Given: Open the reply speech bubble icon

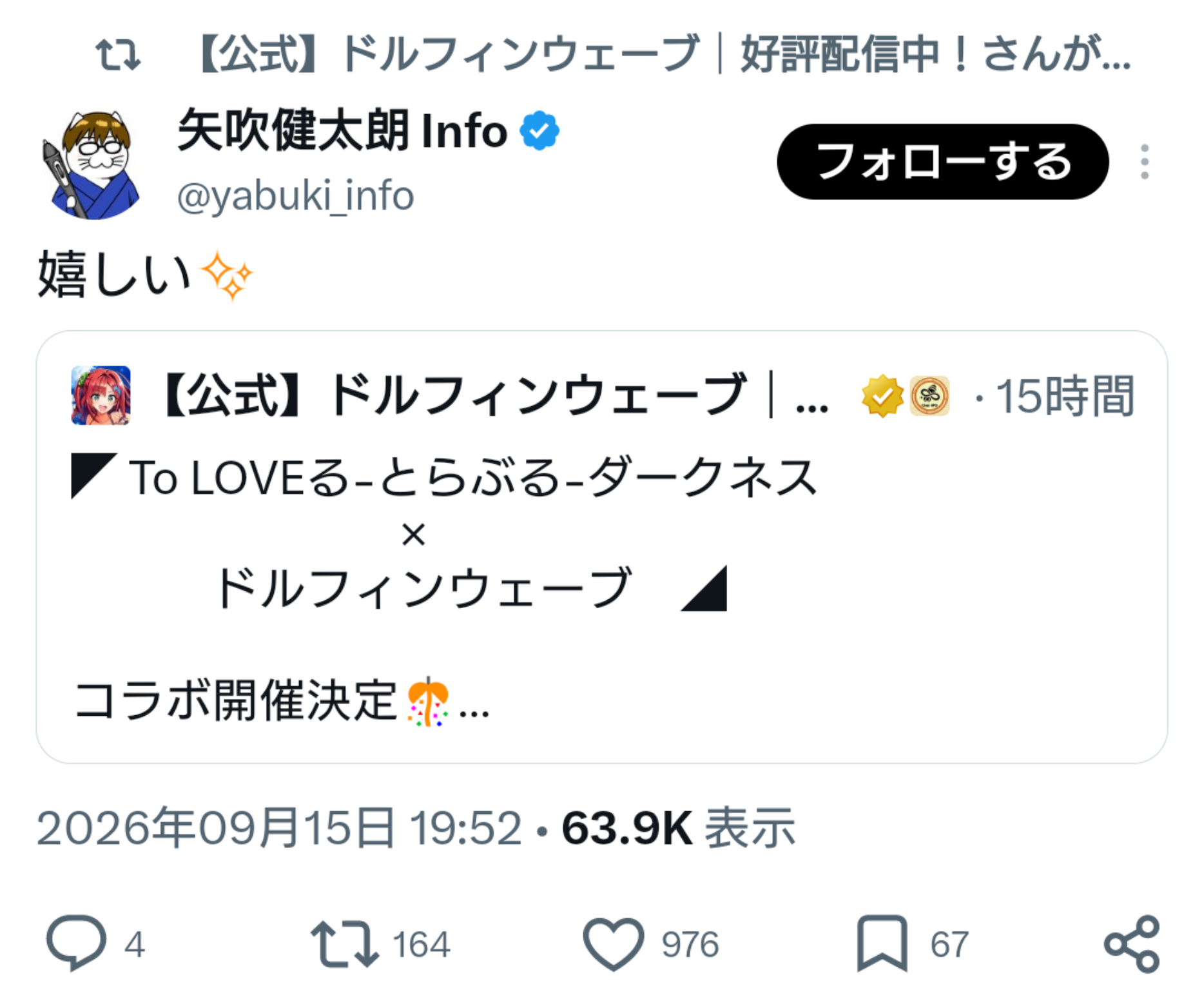Looking at the screenshot, I should [76, 943].
